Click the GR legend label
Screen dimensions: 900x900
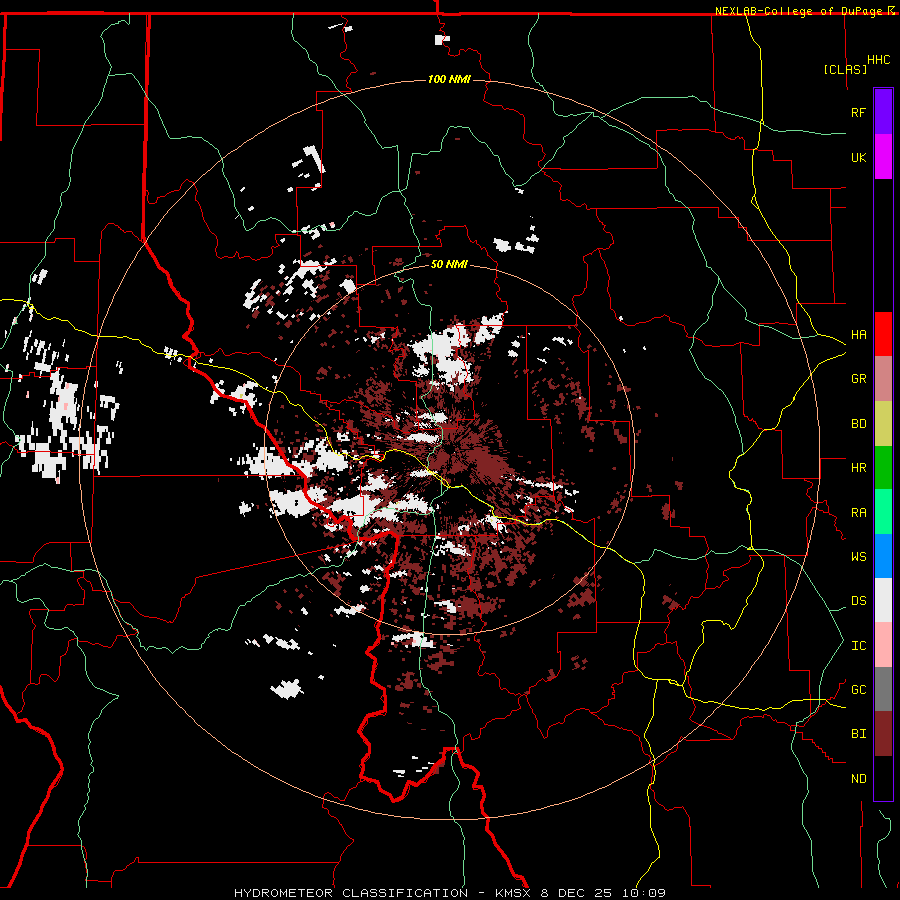click(x=858, y=378)
